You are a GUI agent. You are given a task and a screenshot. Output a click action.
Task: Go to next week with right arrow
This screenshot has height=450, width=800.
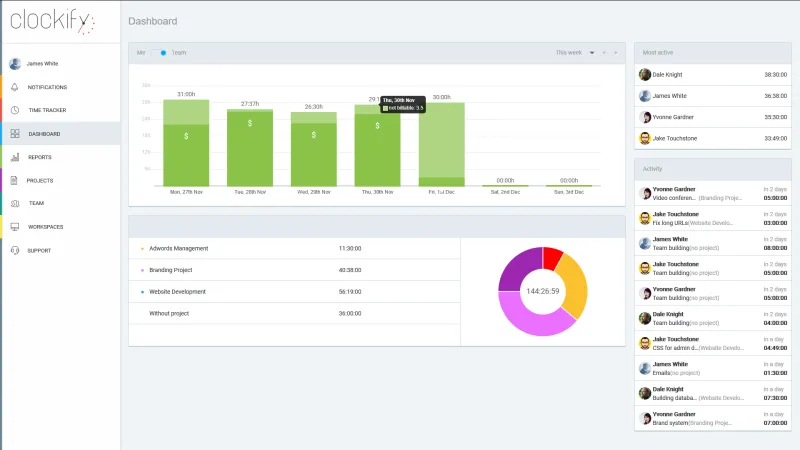pyautogui.click(x=615, y=52)
